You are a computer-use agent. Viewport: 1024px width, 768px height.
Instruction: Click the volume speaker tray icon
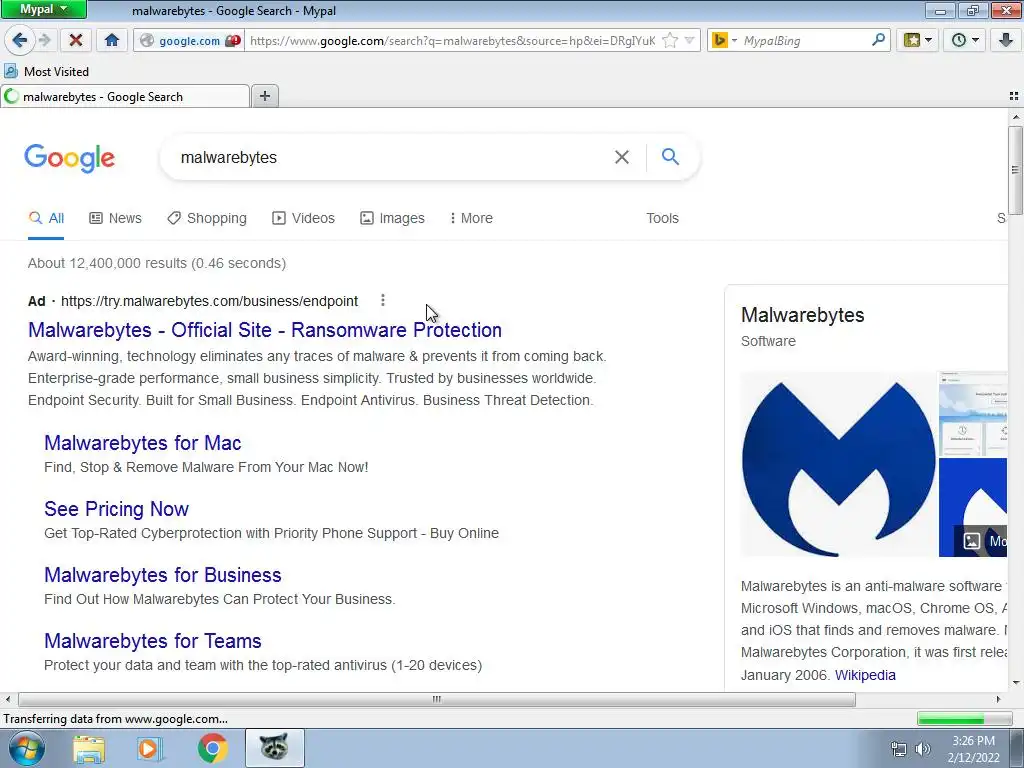(922, 749)
